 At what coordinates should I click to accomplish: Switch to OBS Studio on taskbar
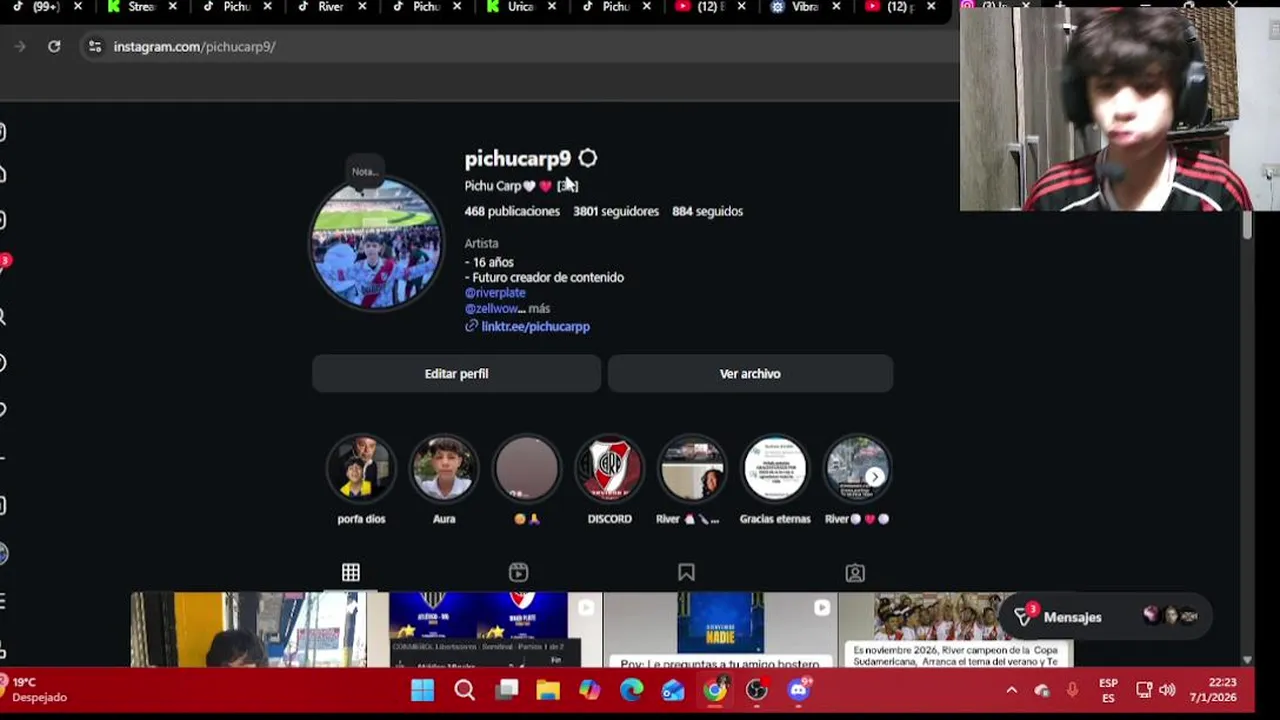[x=756, y=690]
